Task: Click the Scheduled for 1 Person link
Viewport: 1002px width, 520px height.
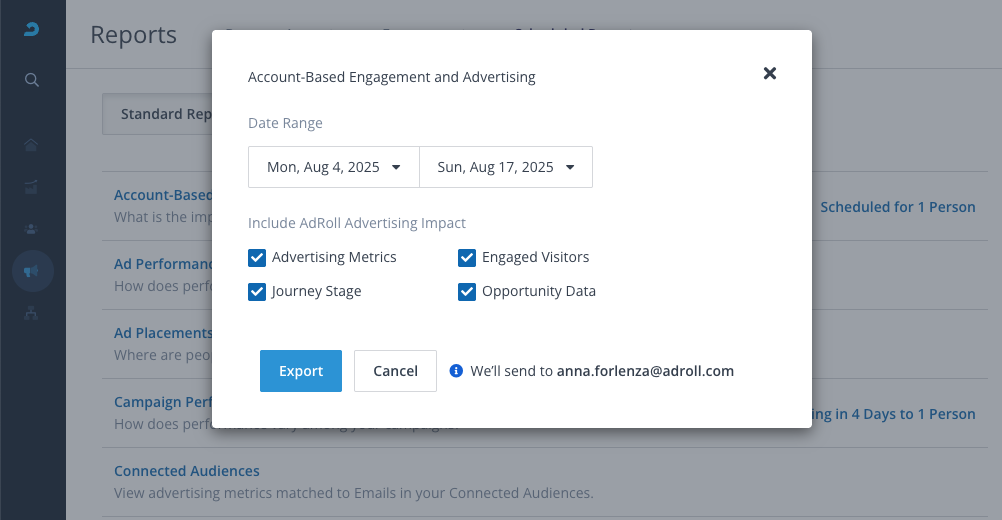Action: [897, 207]
